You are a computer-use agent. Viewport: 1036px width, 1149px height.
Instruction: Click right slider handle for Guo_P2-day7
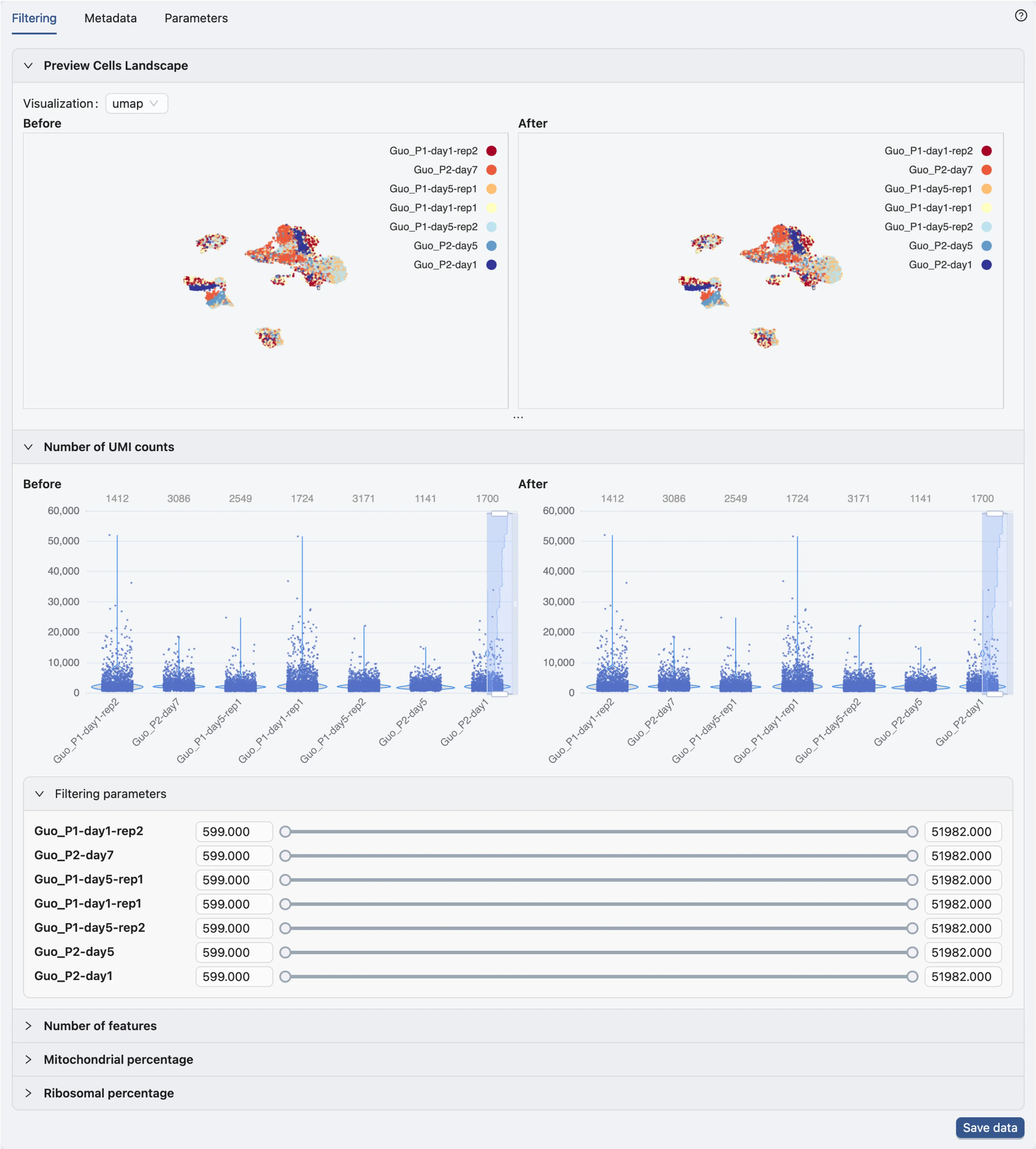pos(912,856)
